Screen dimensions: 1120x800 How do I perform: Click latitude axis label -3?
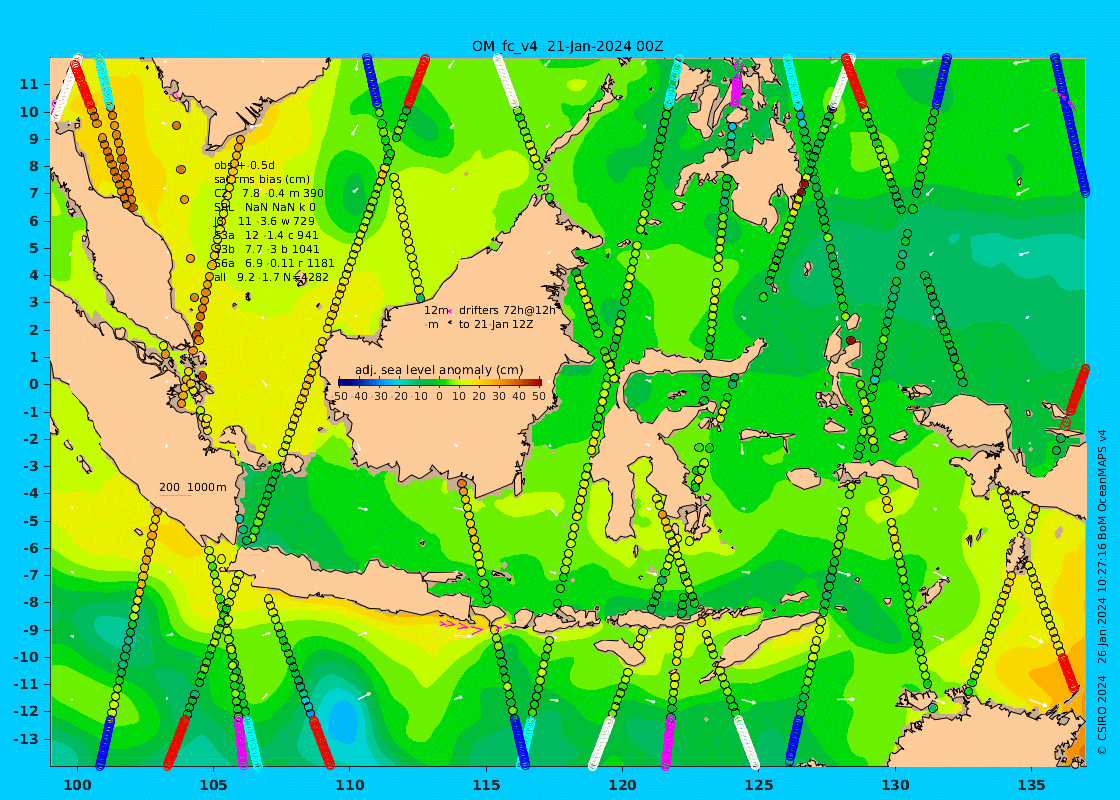[x=32, y=466]
